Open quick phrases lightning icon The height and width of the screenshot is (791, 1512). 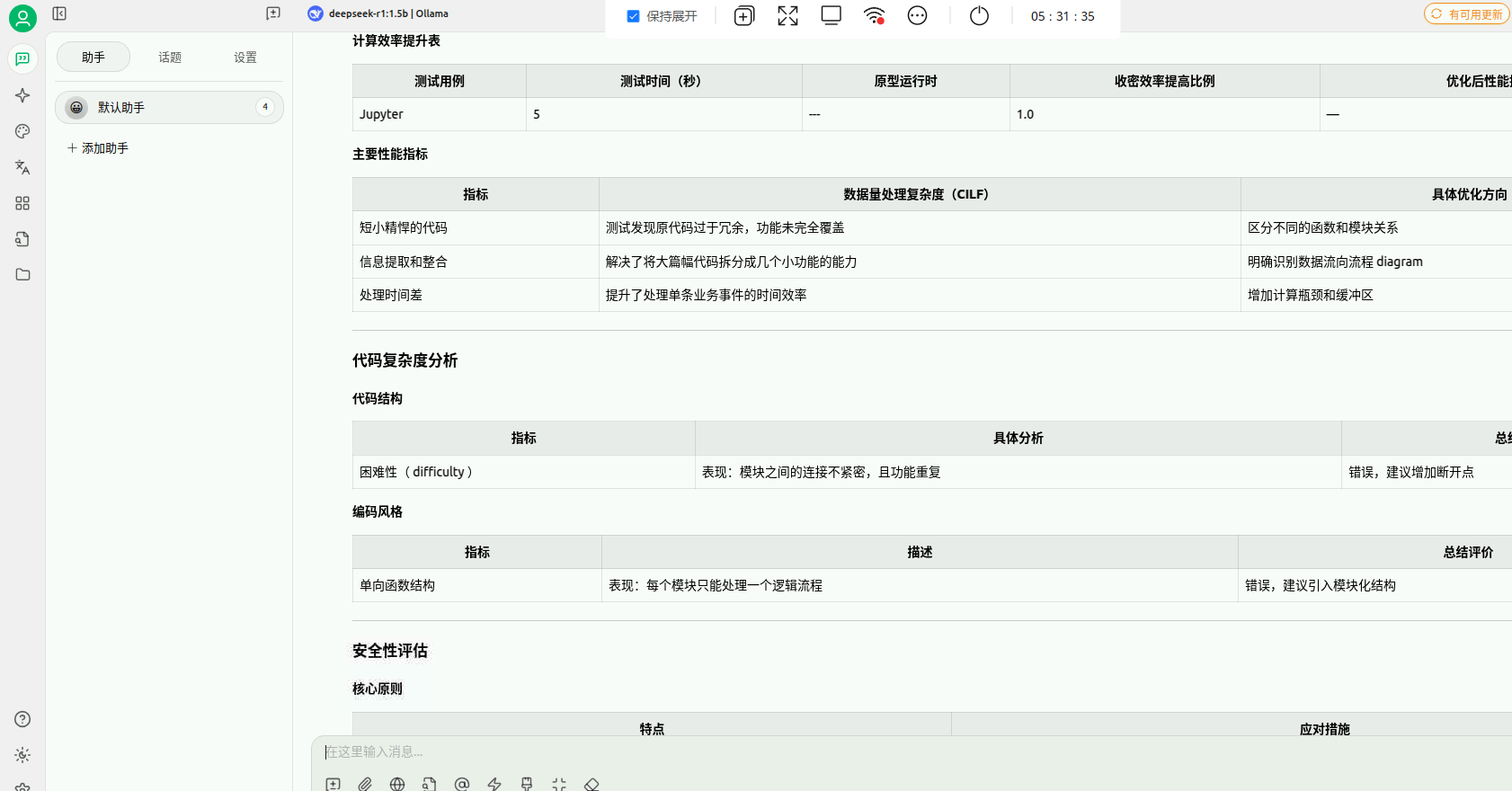[494, 784]
